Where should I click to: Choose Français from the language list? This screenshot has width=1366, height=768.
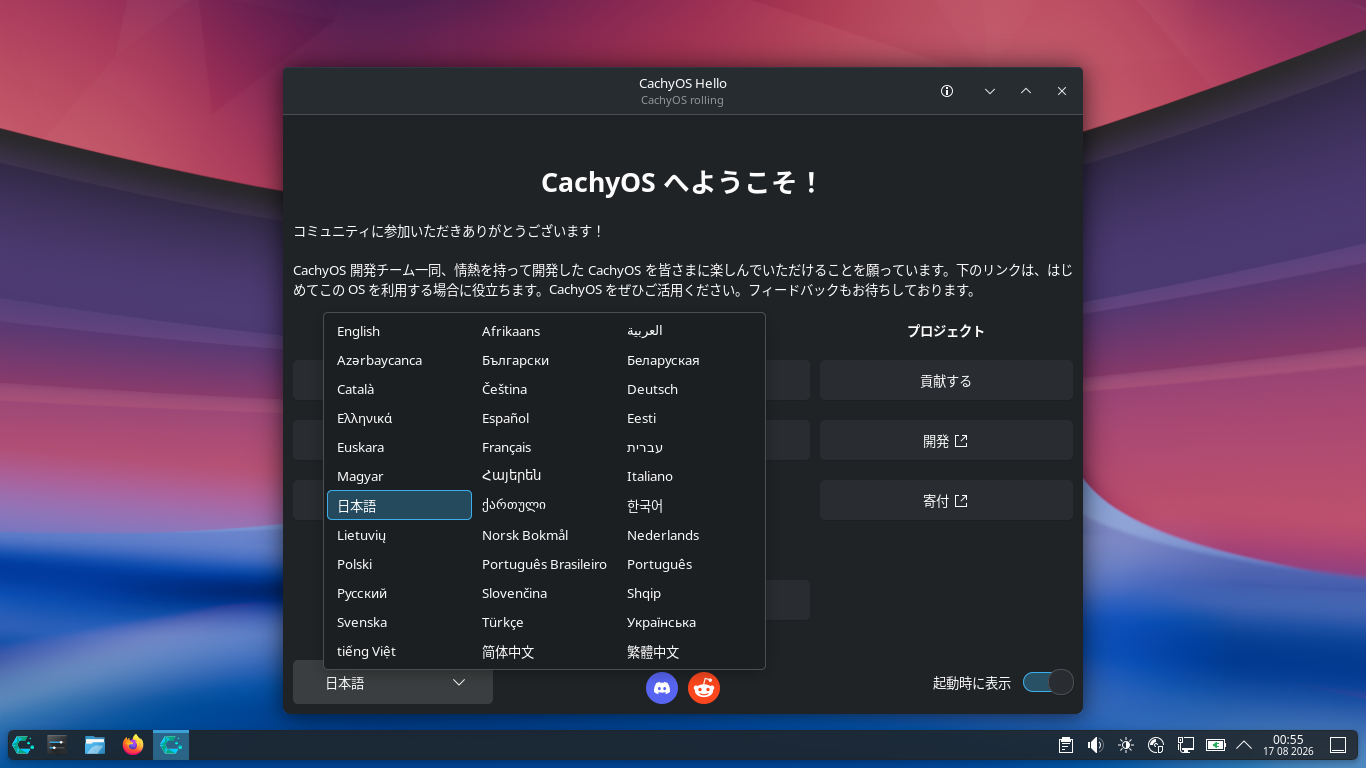pyautogui.click(x=544, y=447)
